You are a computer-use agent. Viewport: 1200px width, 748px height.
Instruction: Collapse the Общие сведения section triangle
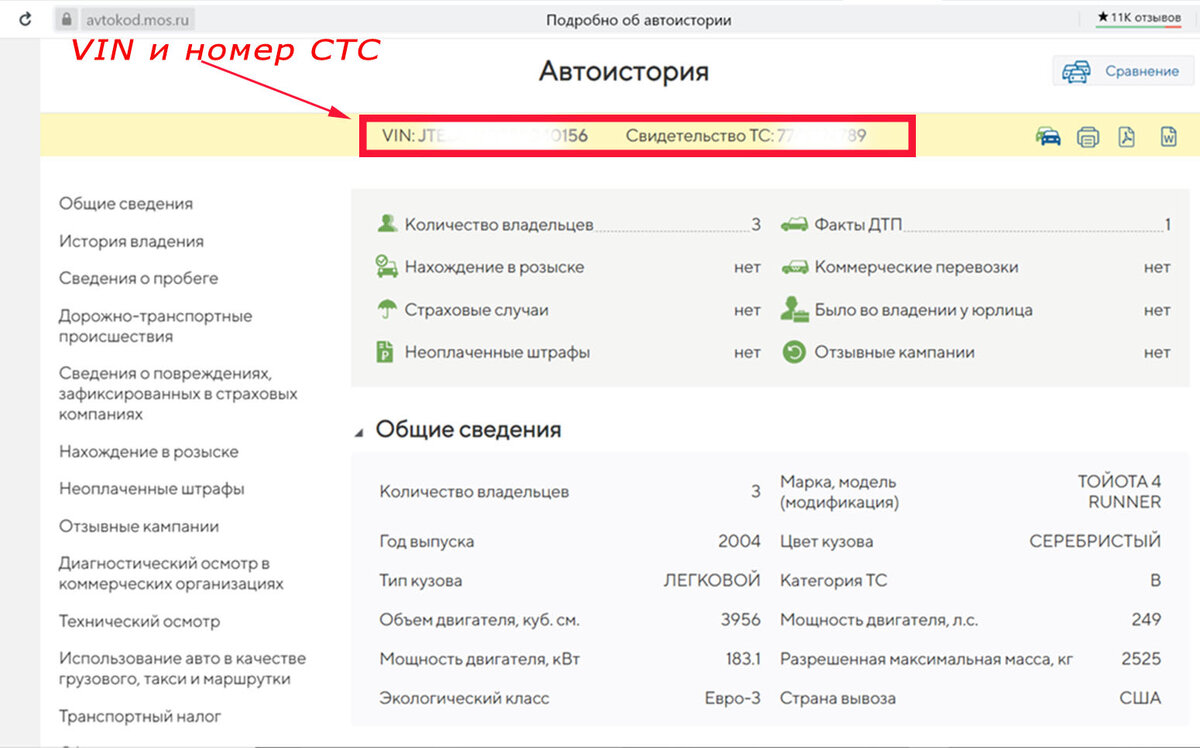pyautogui.click(x=360, y=429)
